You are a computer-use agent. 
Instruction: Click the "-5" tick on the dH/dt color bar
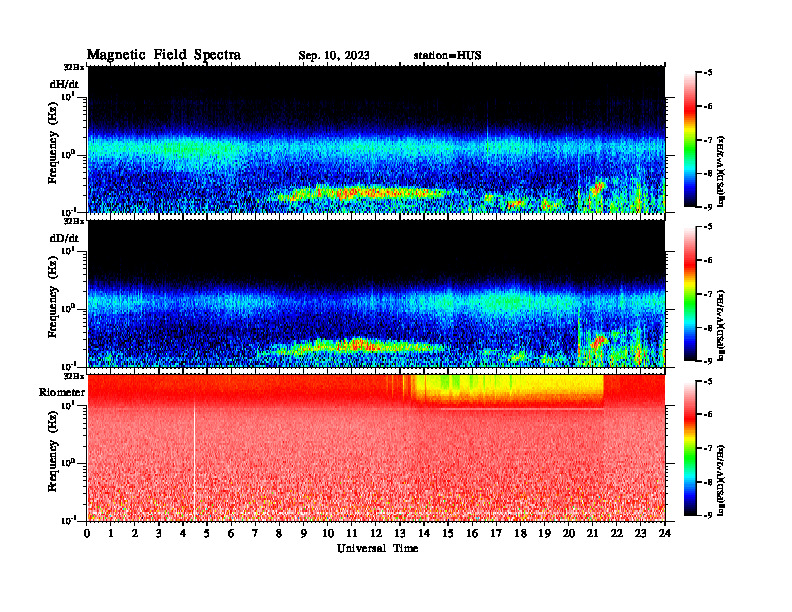pos(707,73)
